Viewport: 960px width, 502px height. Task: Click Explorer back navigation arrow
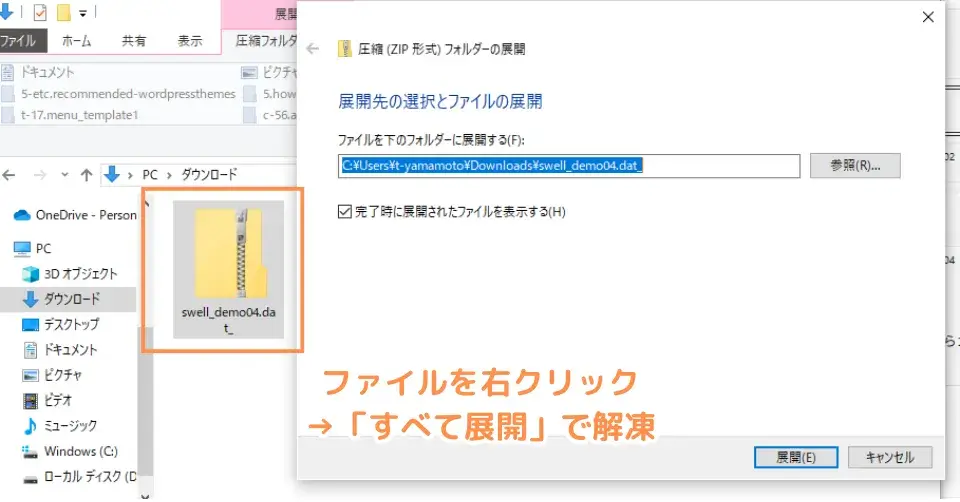click(9, 176)
